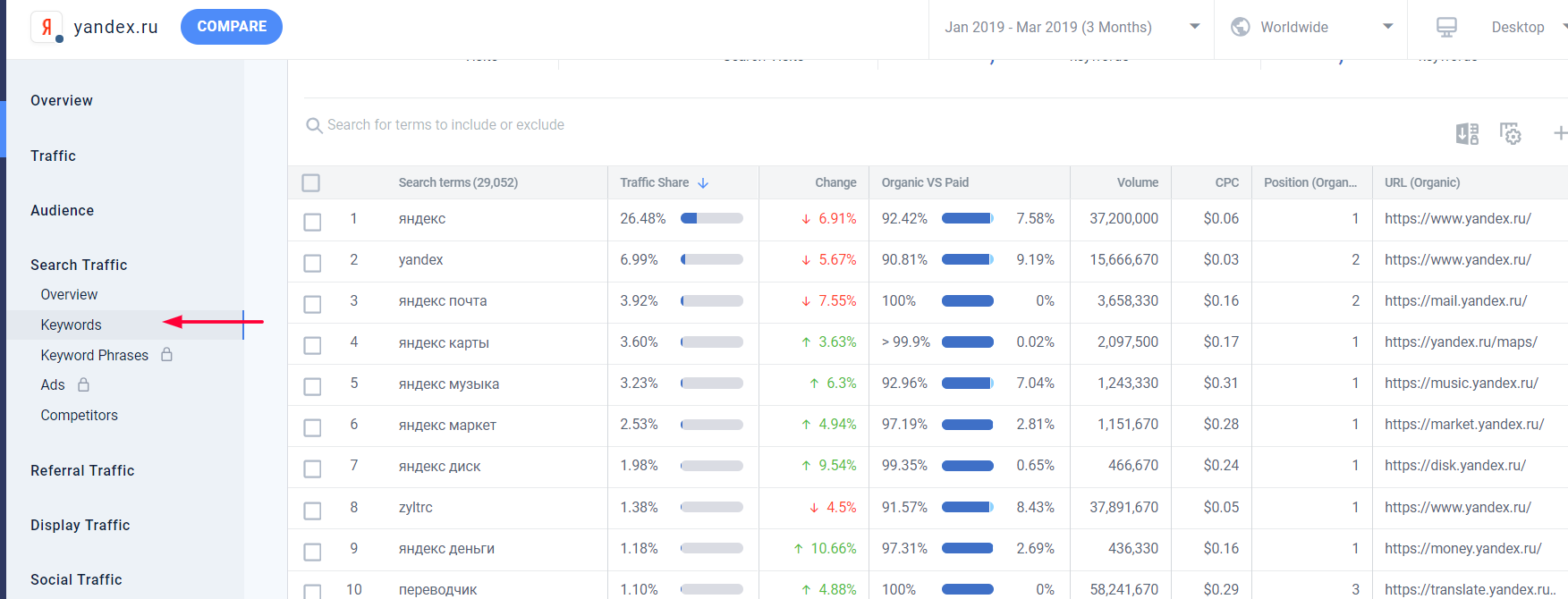Open Traffic section in sidebar
Viewport: 1568px width, 599px height.
click(x=53, y=156)
